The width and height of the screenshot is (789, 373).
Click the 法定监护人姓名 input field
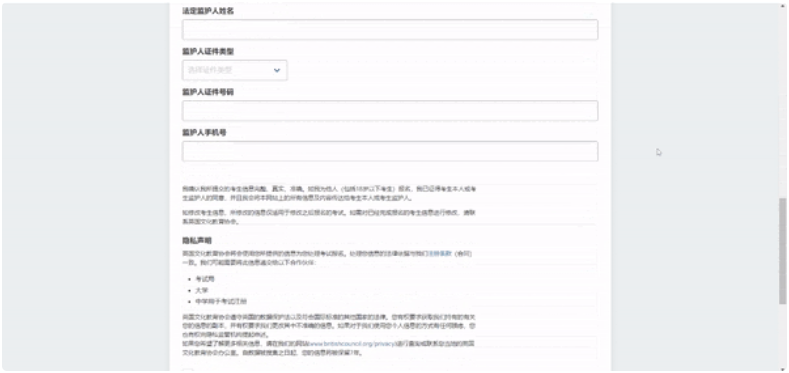click(390, 30)
